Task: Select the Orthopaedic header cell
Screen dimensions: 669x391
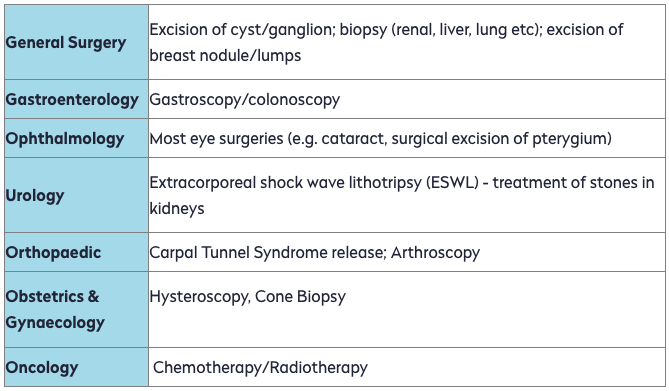Action: click(76, 252)
